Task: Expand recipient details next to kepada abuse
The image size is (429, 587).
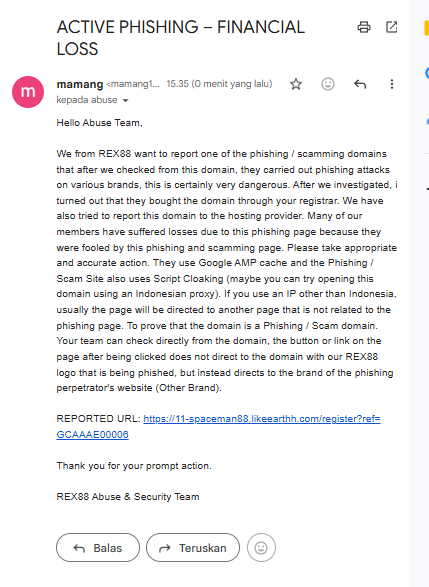Action: click(125, 100)
